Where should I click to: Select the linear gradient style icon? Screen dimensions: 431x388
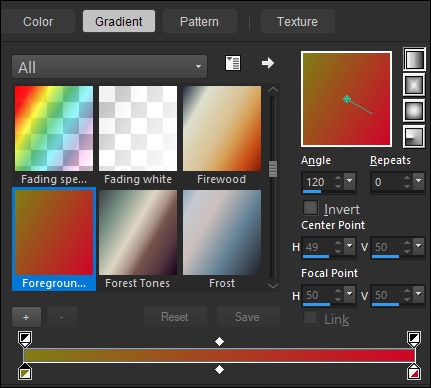tap(414, 60)
